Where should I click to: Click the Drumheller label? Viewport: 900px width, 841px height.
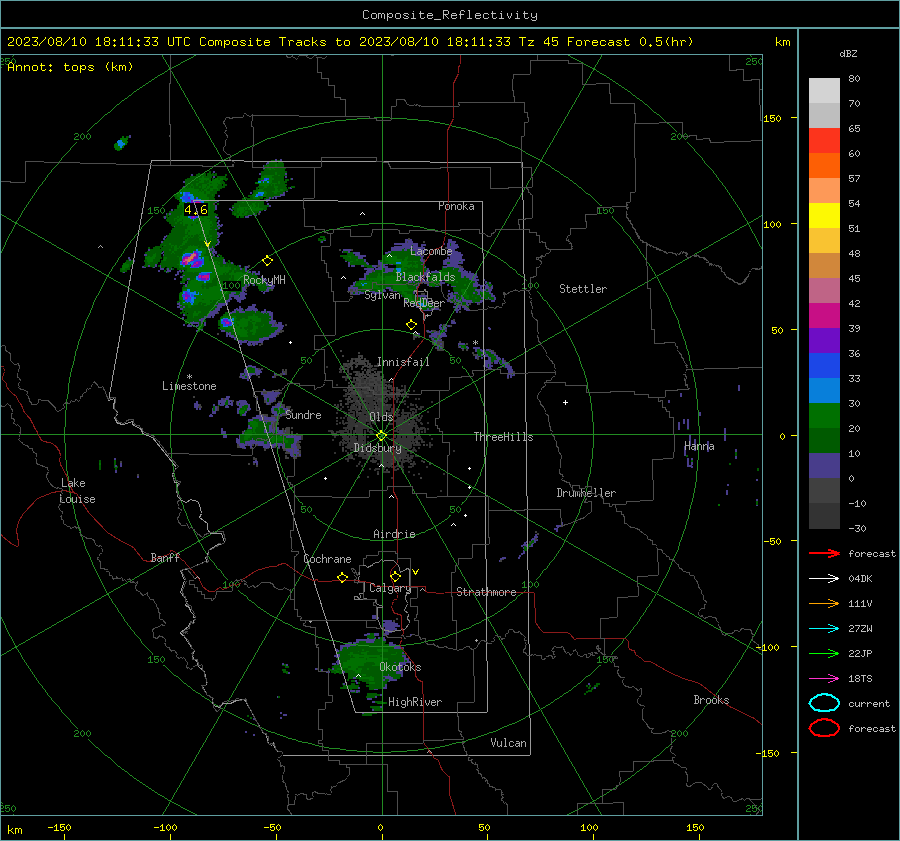[x=586, y=493]
